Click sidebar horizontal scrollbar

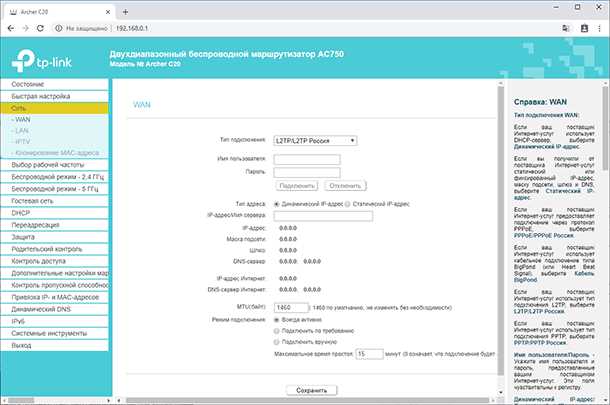21,400
